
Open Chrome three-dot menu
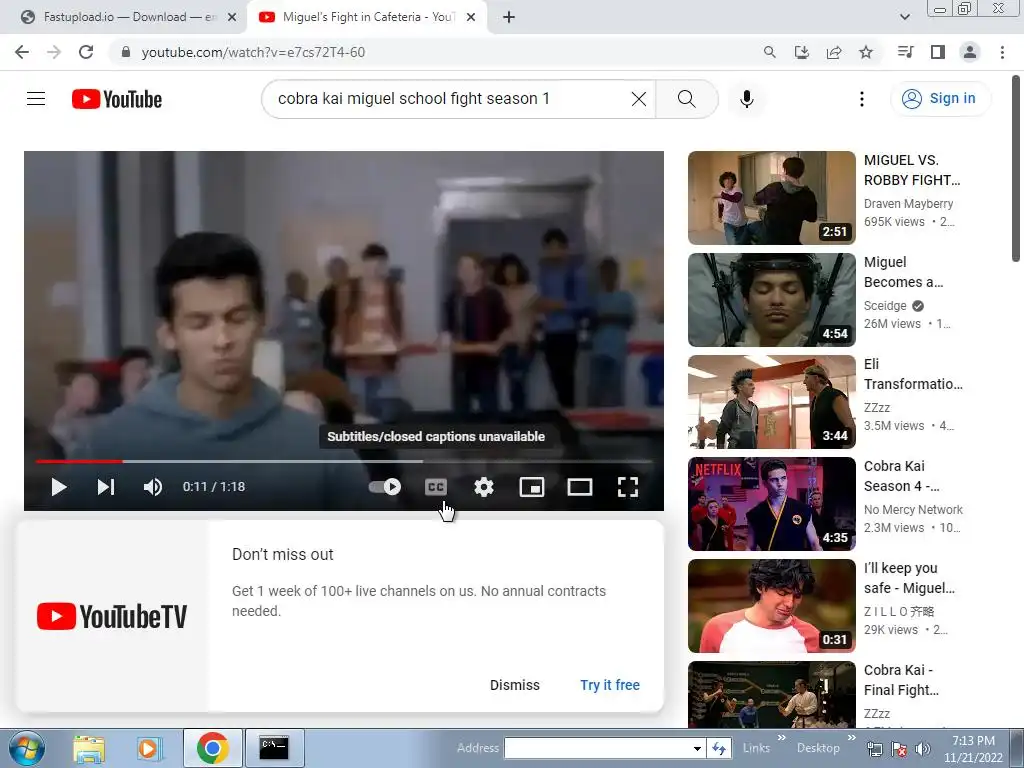[1002, 52]
